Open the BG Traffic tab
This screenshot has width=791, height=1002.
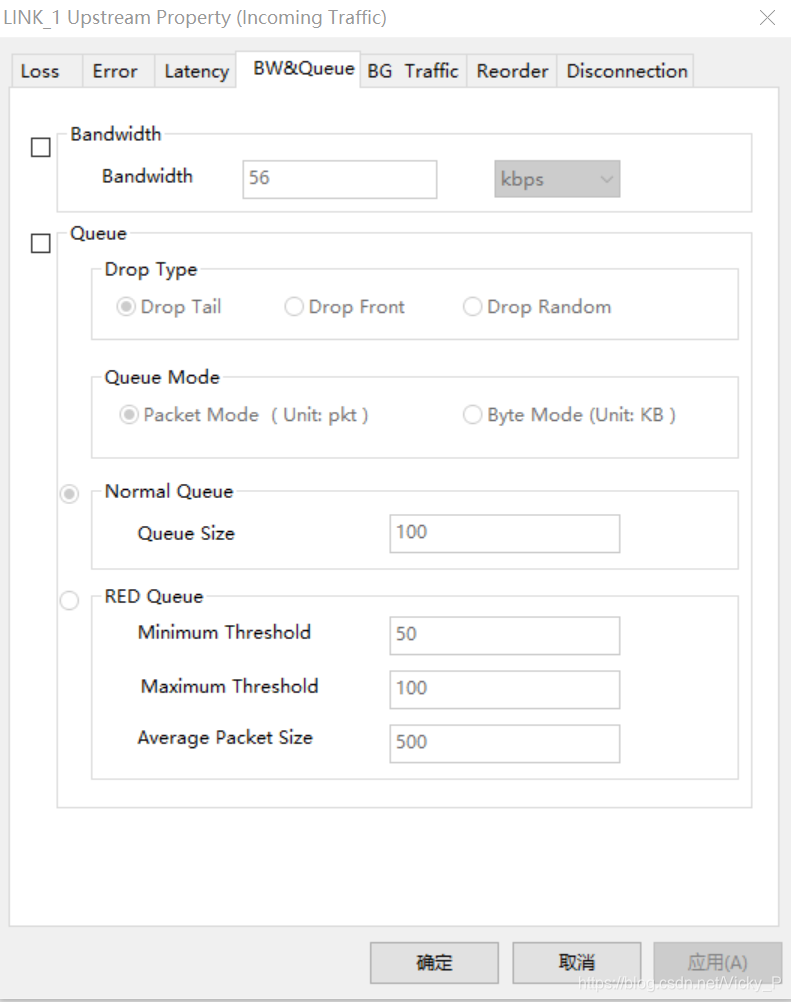click(413, 71)
